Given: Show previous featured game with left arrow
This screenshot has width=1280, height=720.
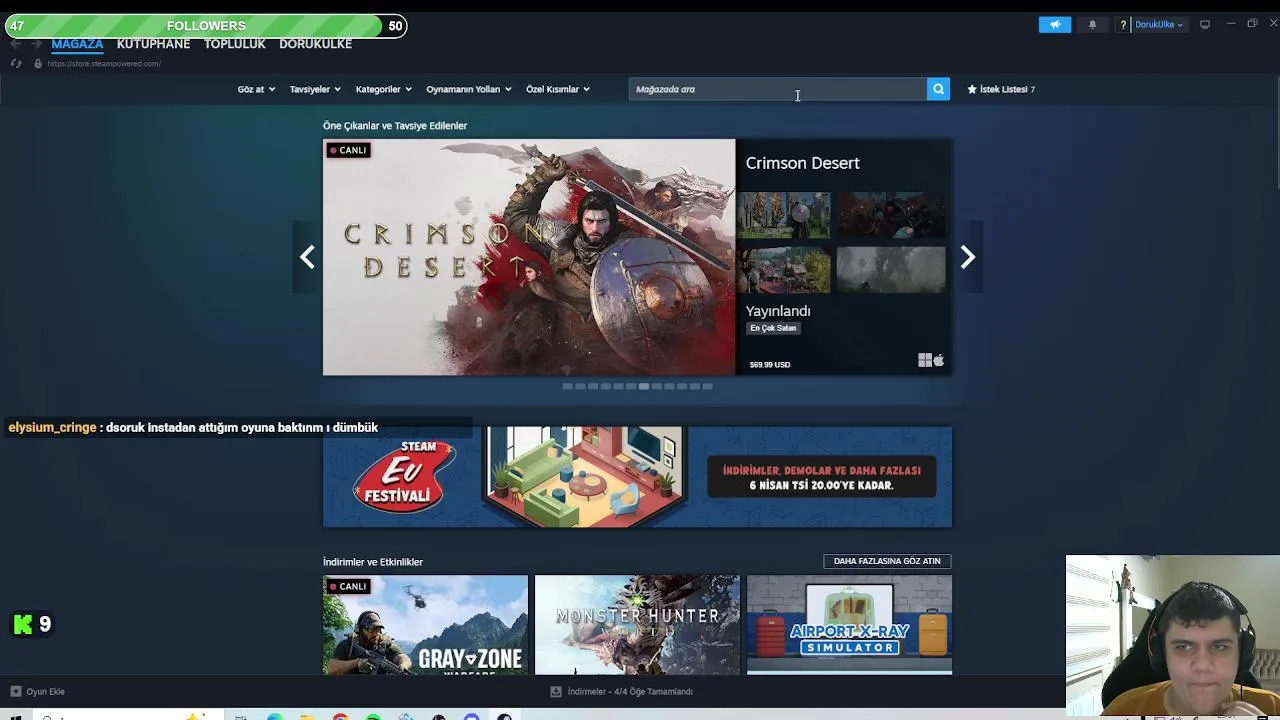Looking at the screenshot, I should 307,257.
